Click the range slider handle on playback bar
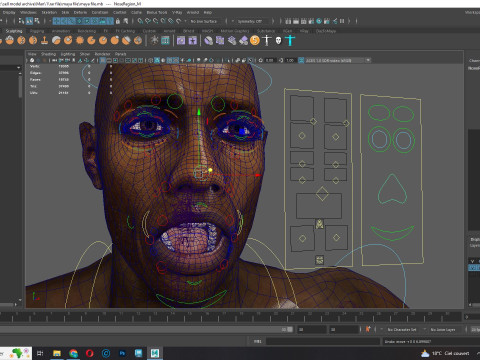Image resolution: width=480 pixels, height=360 pixels. pyautogui.click(x=290, y=329)
